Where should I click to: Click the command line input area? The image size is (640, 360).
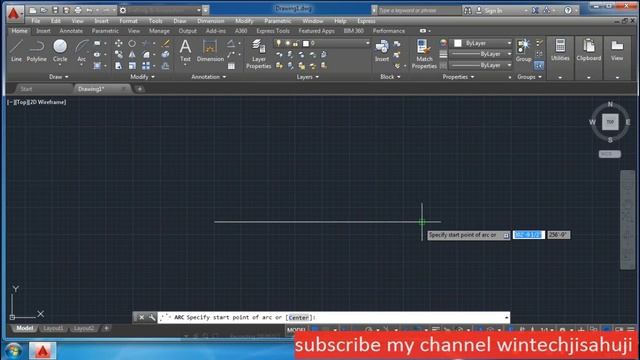point(333,317)
